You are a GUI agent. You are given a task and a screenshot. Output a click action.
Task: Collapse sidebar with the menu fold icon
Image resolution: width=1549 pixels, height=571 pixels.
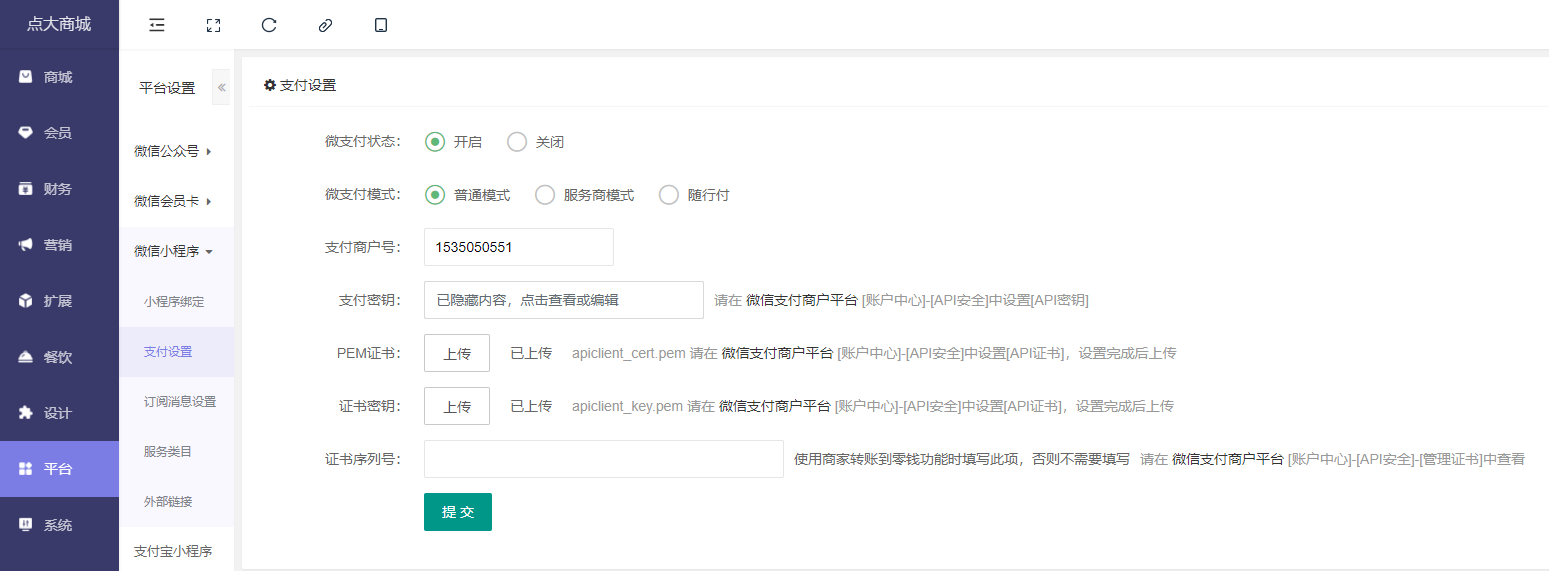(x=157, y=25)
